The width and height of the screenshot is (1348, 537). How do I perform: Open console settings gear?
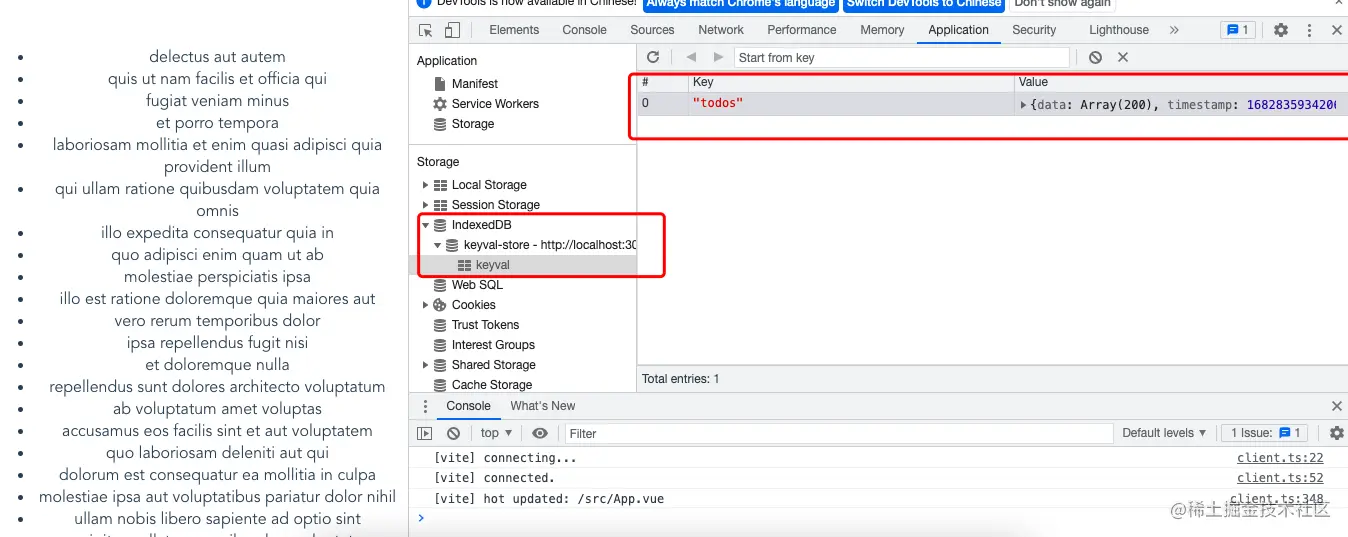pyautogui.click(x=1337, y=433)
